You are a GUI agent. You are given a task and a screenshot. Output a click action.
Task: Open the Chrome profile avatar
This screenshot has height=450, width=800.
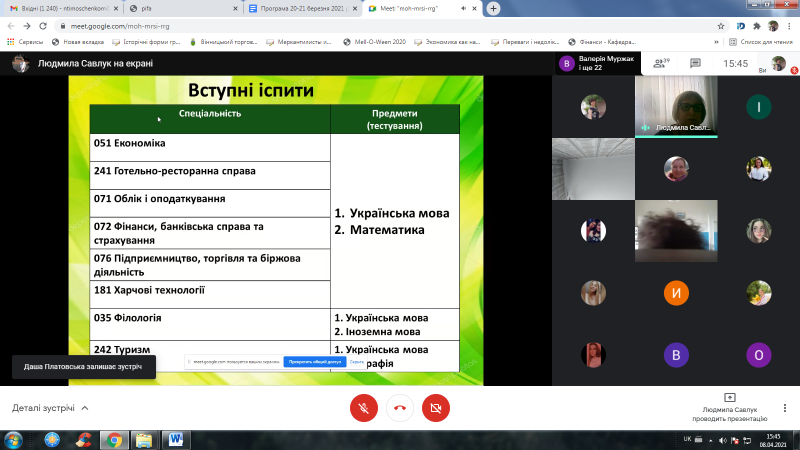click(x=773, y=26)
